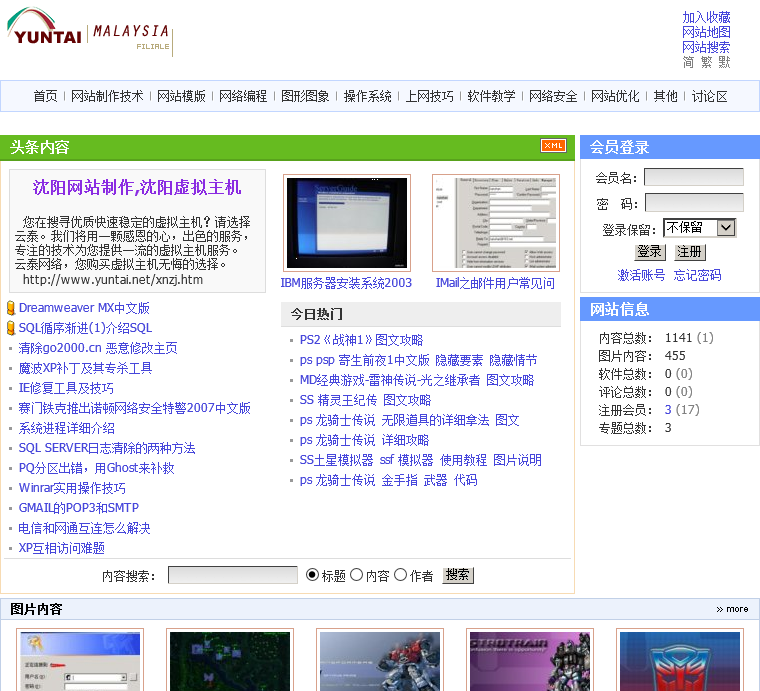Open the 登录保留 dropdown

pos(699,228)
